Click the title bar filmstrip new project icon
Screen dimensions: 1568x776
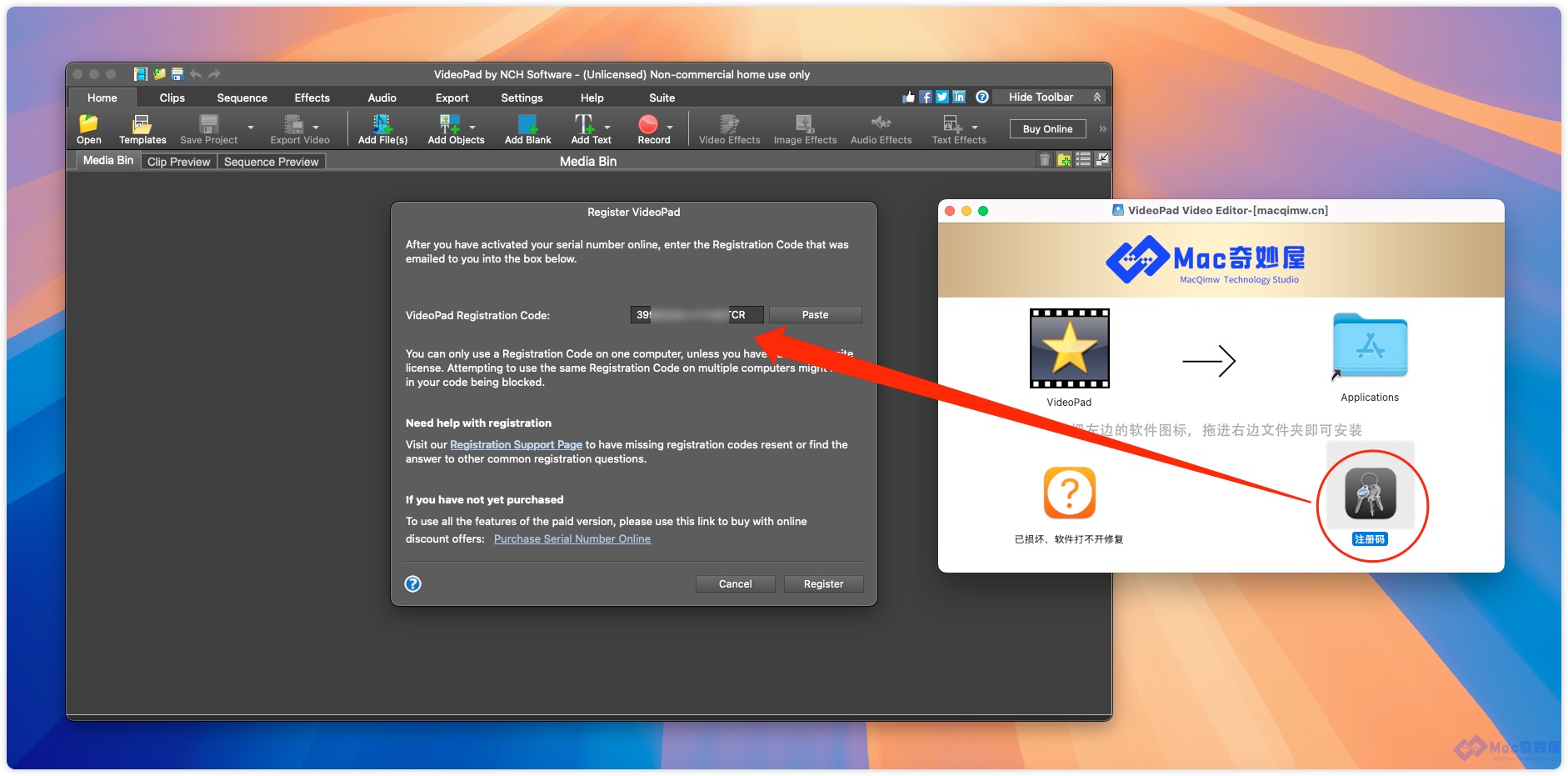pyautogui.click(x=141, y=74)
